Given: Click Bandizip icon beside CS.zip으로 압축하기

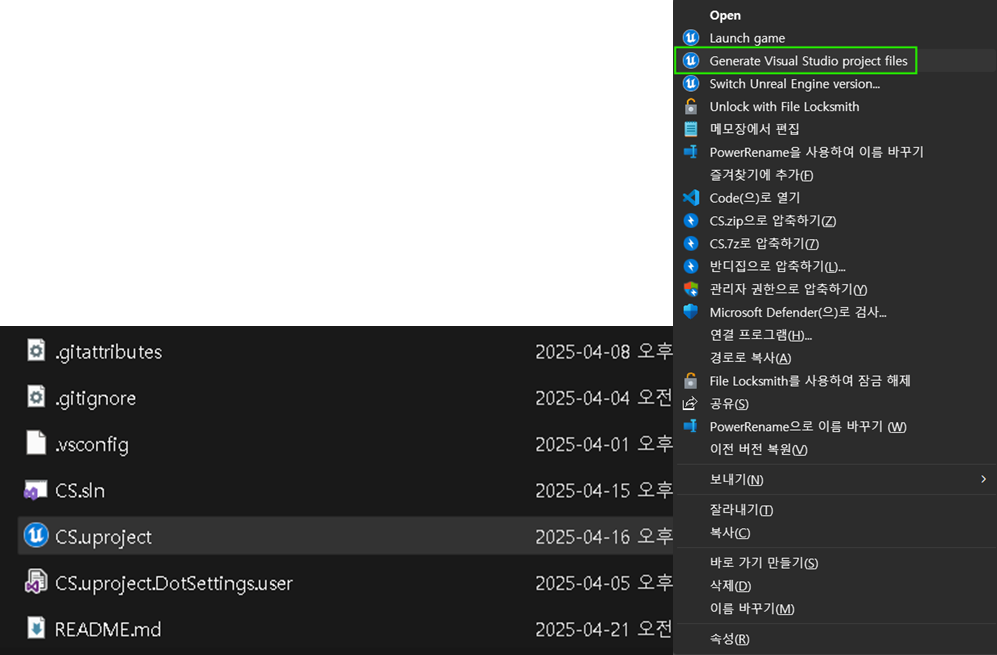Looking at the screenshot, I should tap(691, 221).
